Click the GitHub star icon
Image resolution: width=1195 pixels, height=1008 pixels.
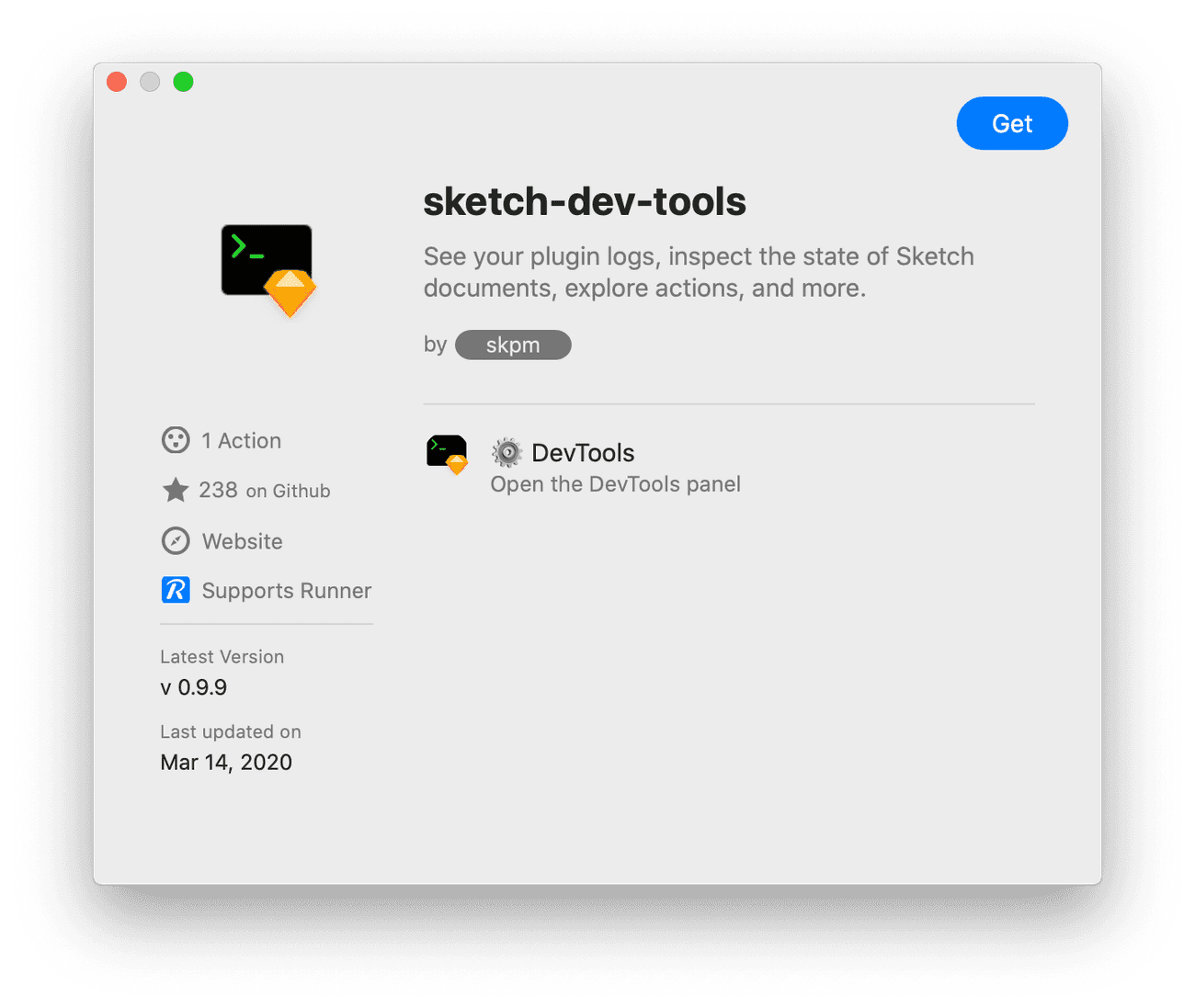175,491
